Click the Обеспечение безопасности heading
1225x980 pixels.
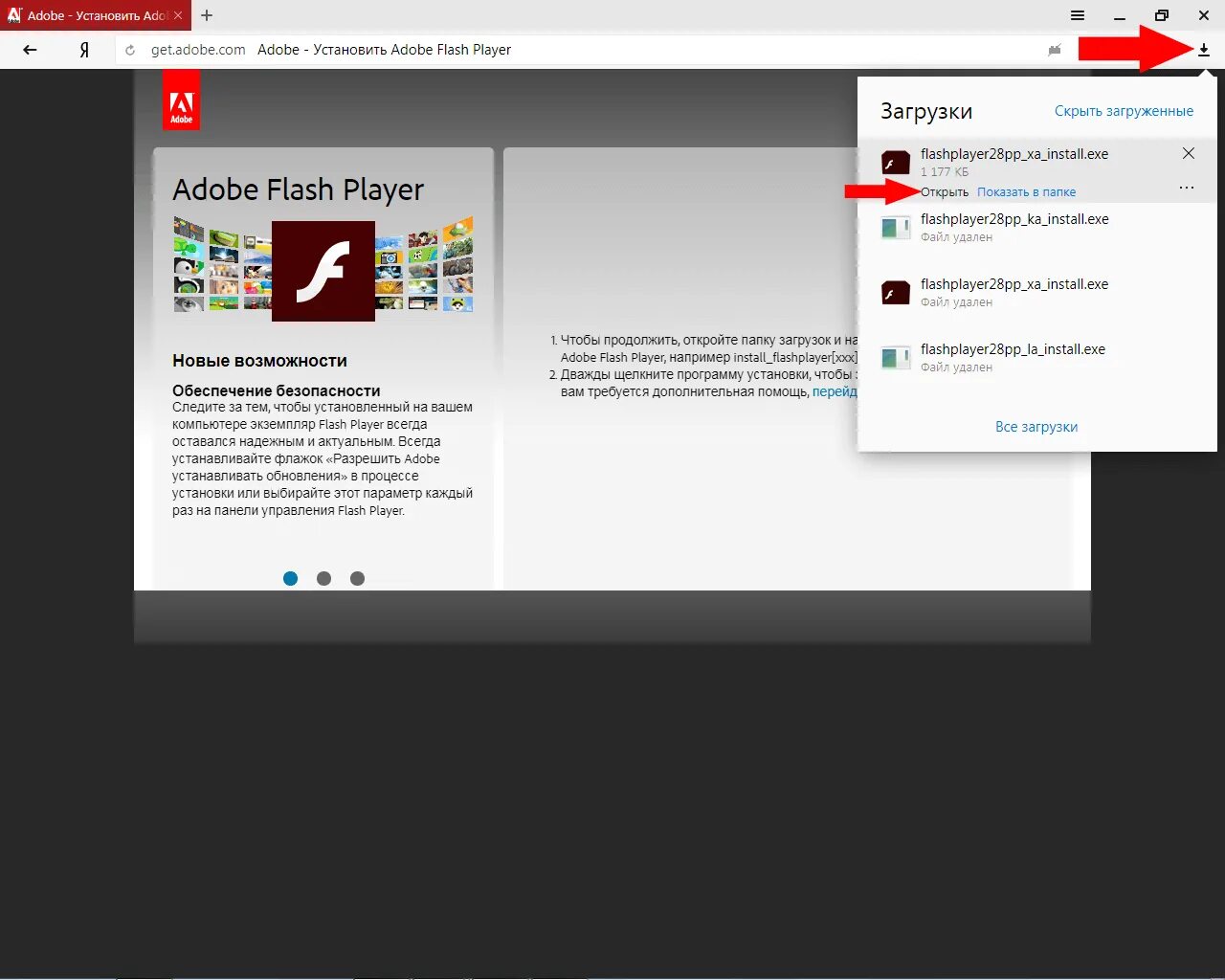coord(276,390)
